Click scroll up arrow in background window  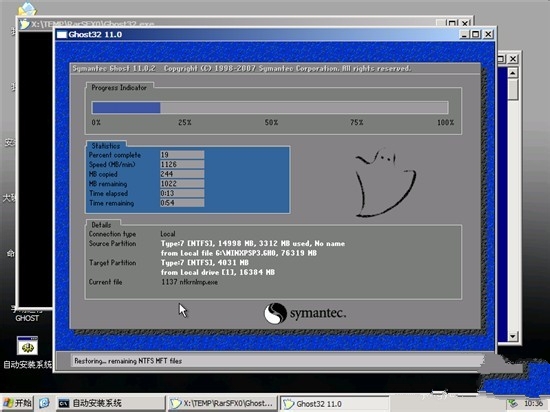(512, 73)
